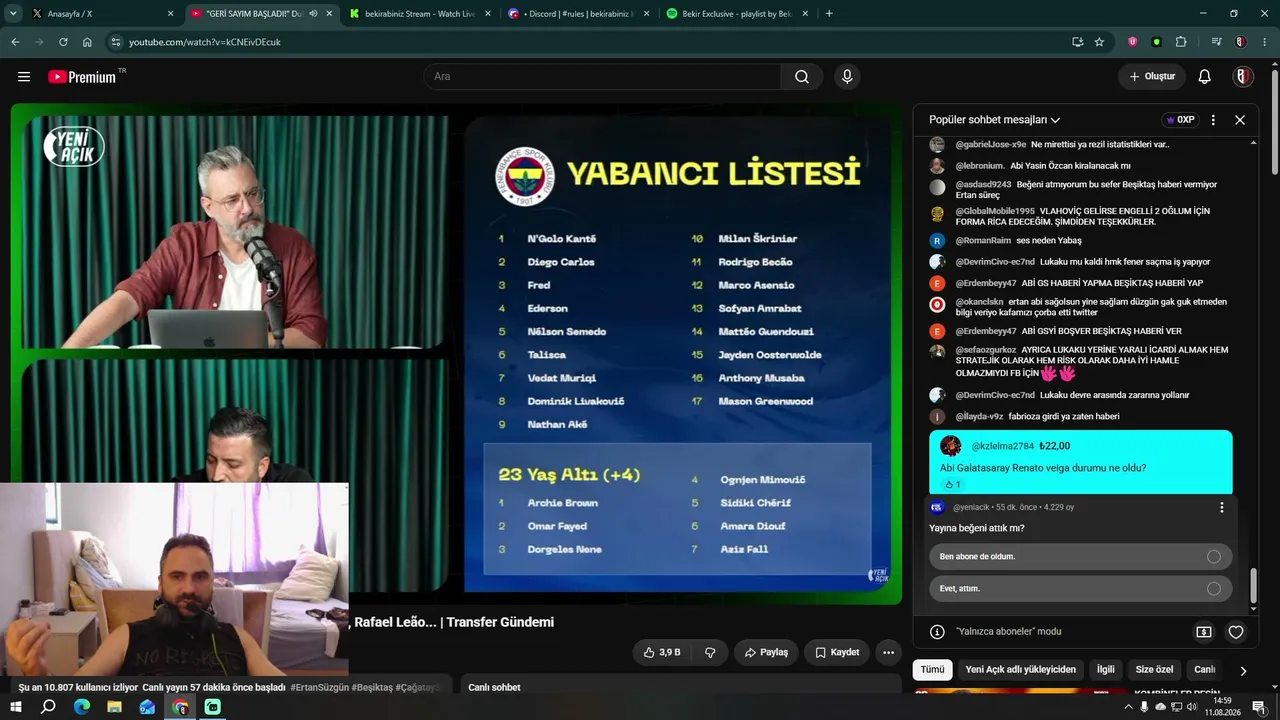Switch to the bekirabiniz Stream tab
1280x720 pixels.
tap(420, 14)
